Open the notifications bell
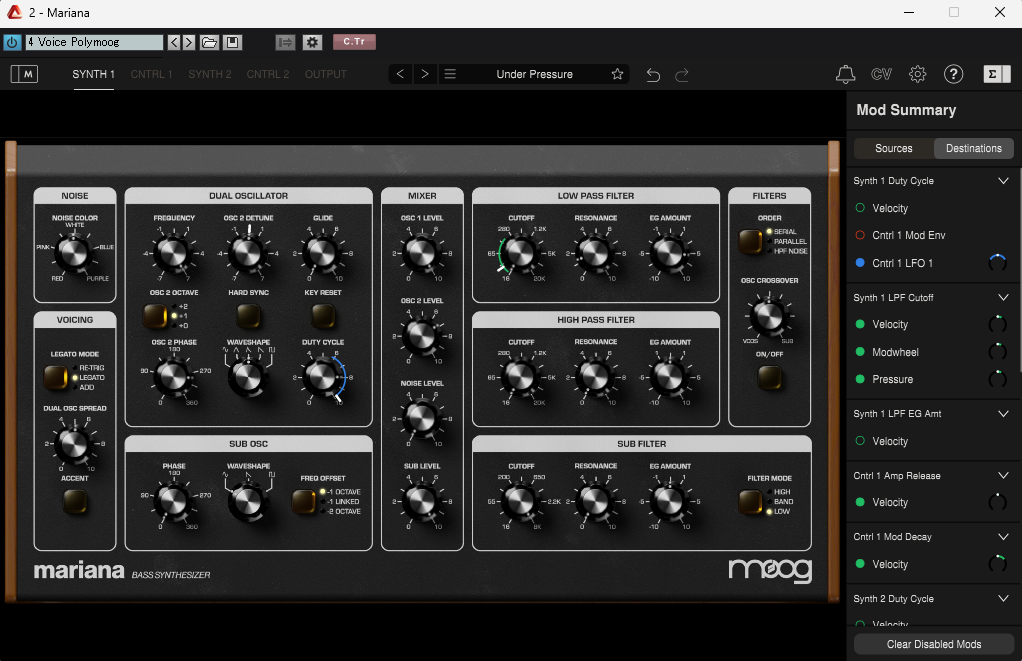 pos(845,74)
